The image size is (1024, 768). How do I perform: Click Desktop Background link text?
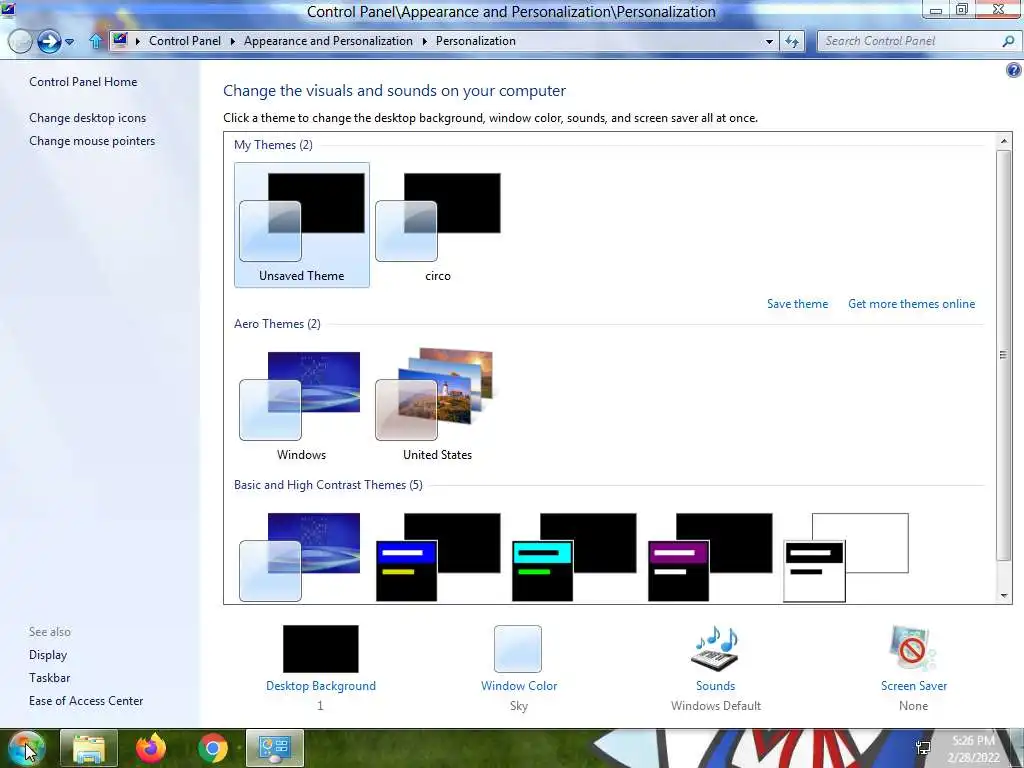tap(321, 686)
